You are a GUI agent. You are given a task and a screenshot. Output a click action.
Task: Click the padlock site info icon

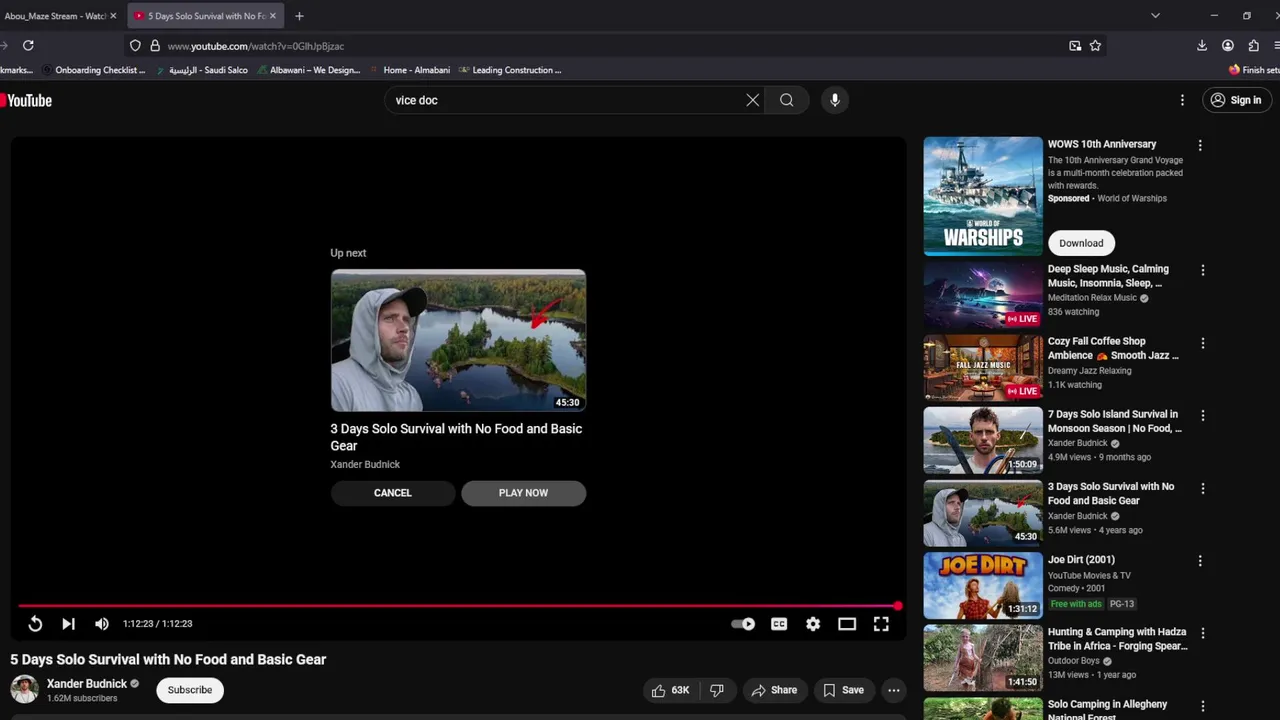pyautogui.click(x=155, y=45)
